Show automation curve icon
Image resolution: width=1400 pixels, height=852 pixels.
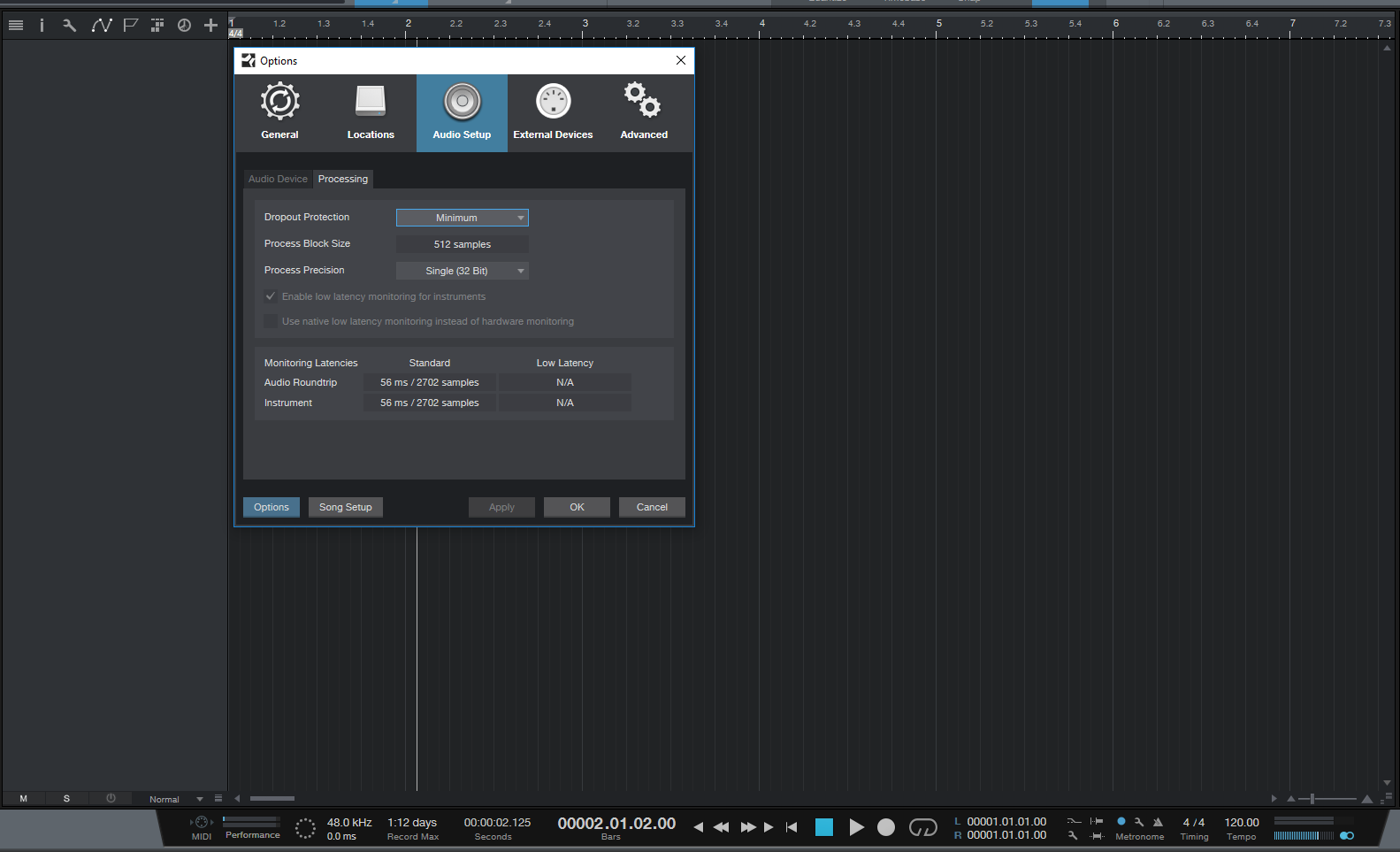click(x=102, y=26)
